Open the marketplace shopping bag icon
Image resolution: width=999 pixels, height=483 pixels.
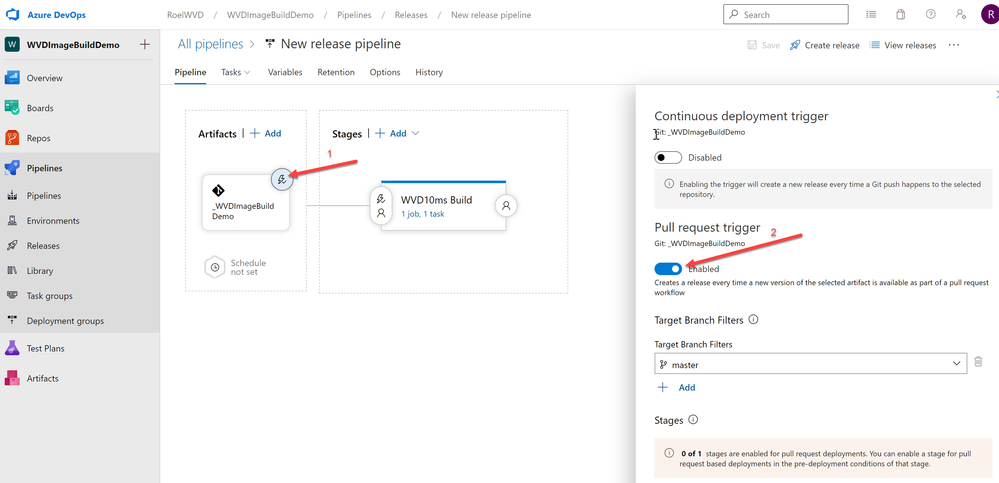(900, 14)
